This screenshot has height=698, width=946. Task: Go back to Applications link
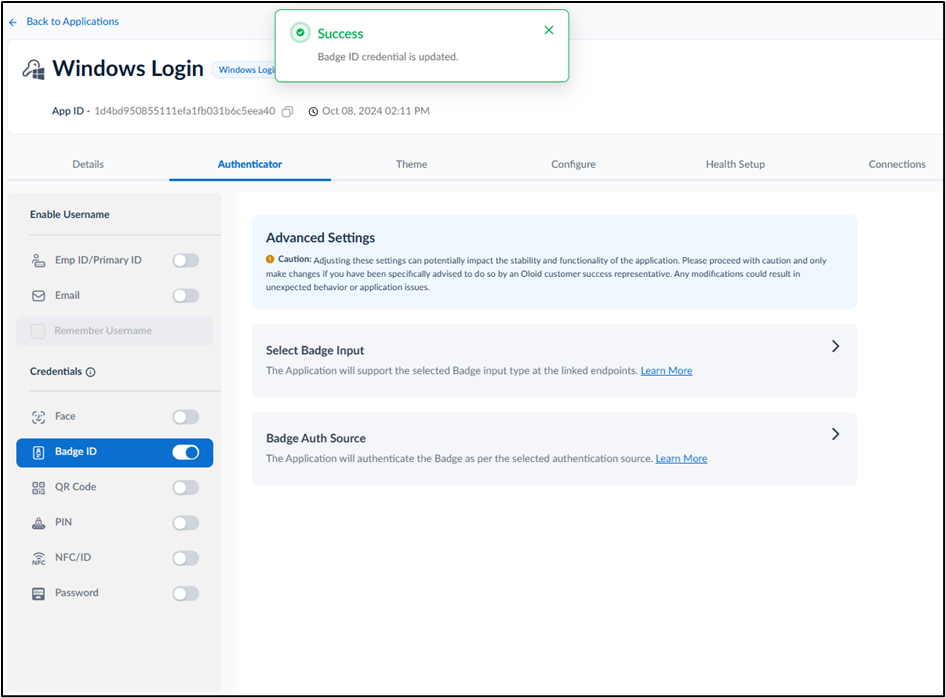point(72,22)
